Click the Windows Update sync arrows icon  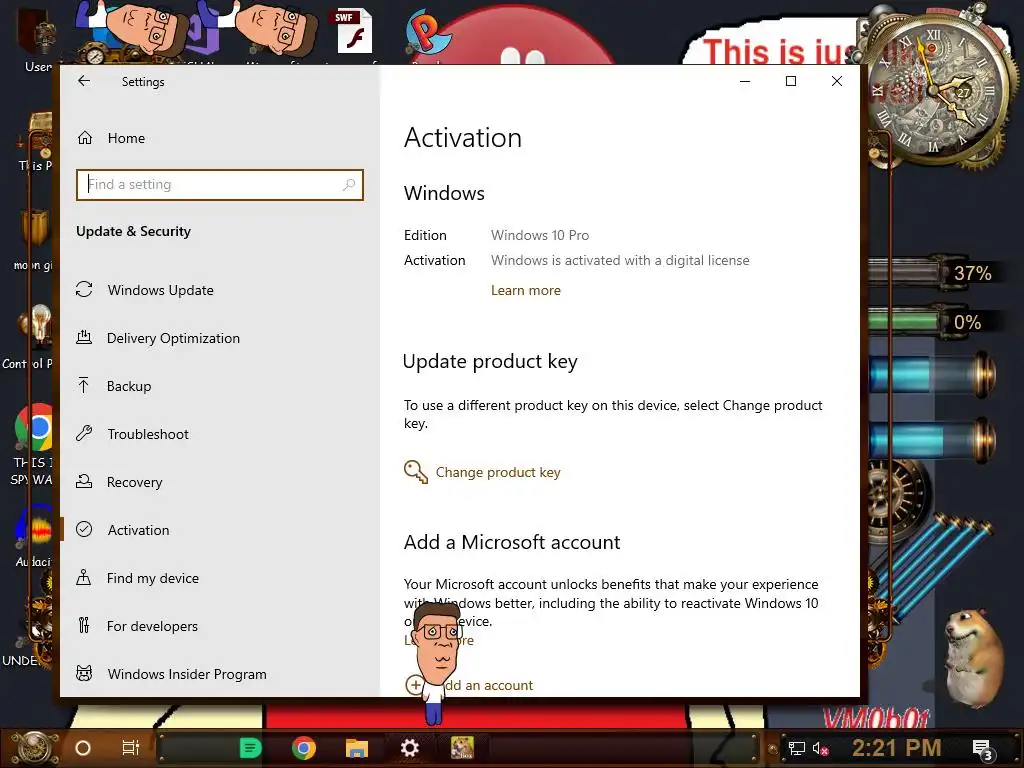[84, 289]
